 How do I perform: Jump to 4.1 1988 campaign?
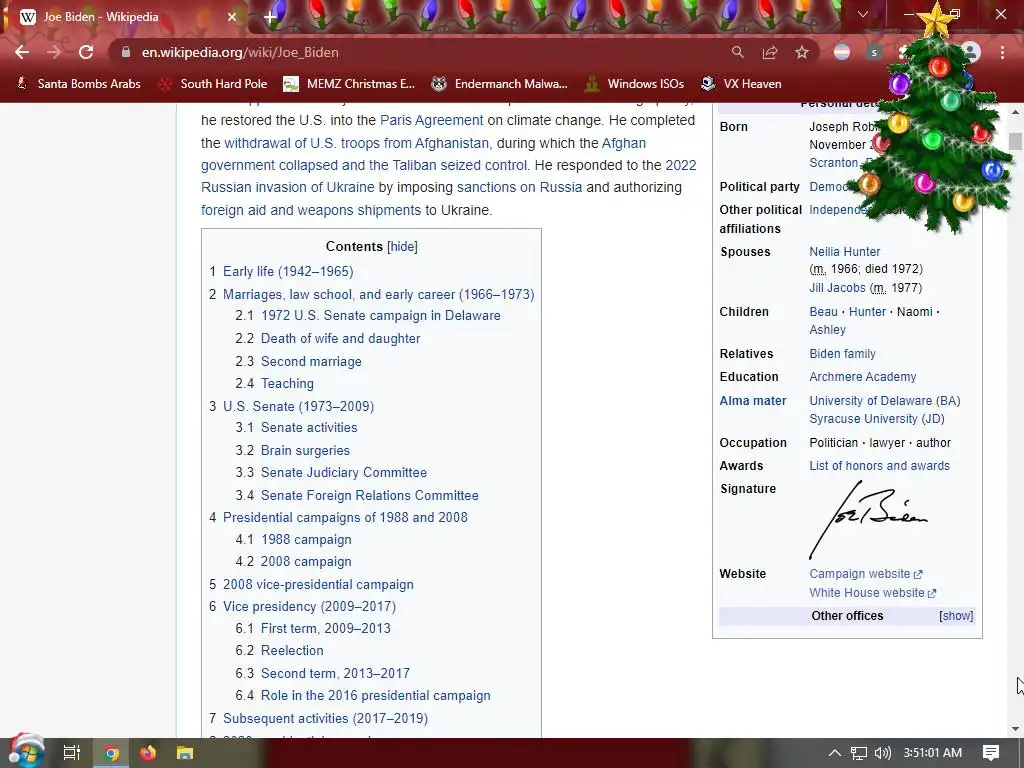click(x=306, y=539)
